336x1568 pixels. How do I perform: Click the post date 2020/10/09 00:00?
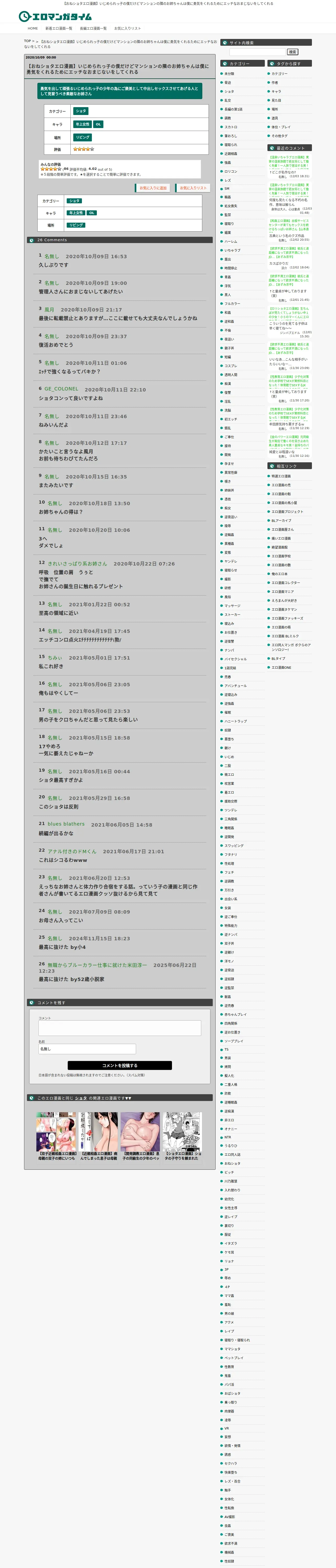[40, 57]
